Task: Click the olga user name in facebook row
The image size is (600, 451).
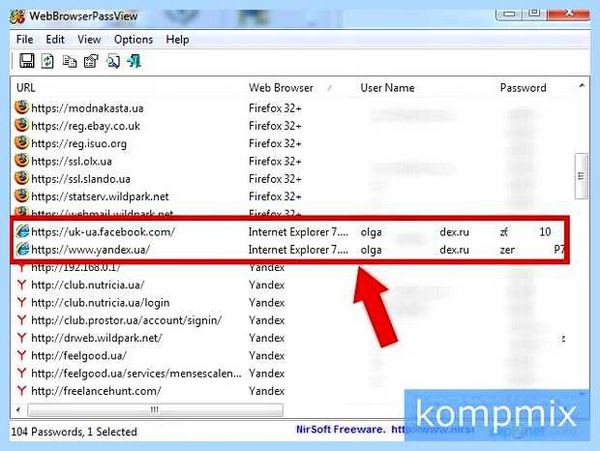Action: pyautogui.click(x=371, y=232)
